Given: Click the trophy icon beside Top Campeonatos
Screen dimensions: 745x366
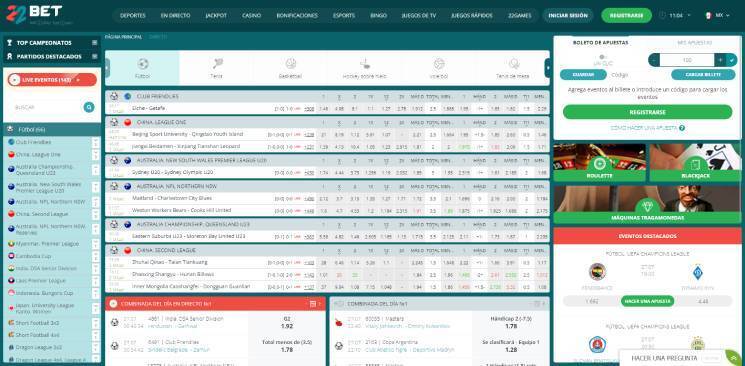Looking at the screenshot, I should pos(10,43).
